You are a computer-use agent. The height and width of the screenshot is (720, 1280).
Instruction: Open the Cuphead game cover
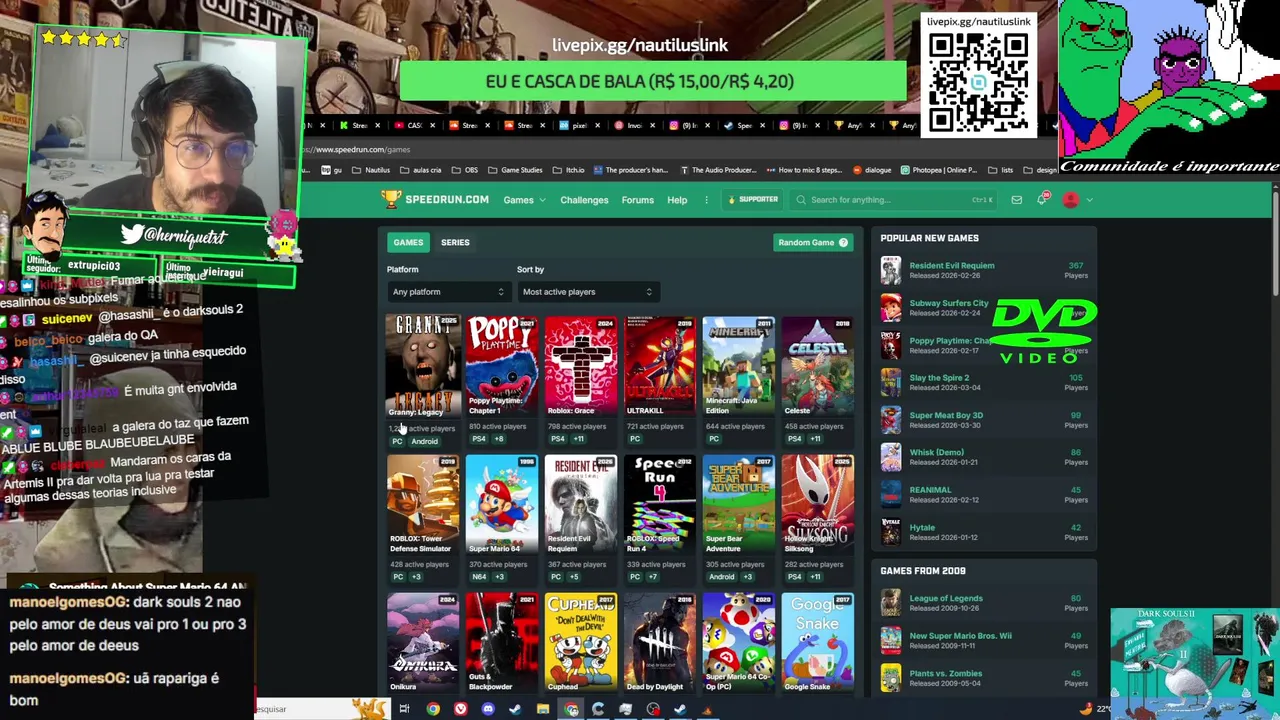tap(581, 643)
